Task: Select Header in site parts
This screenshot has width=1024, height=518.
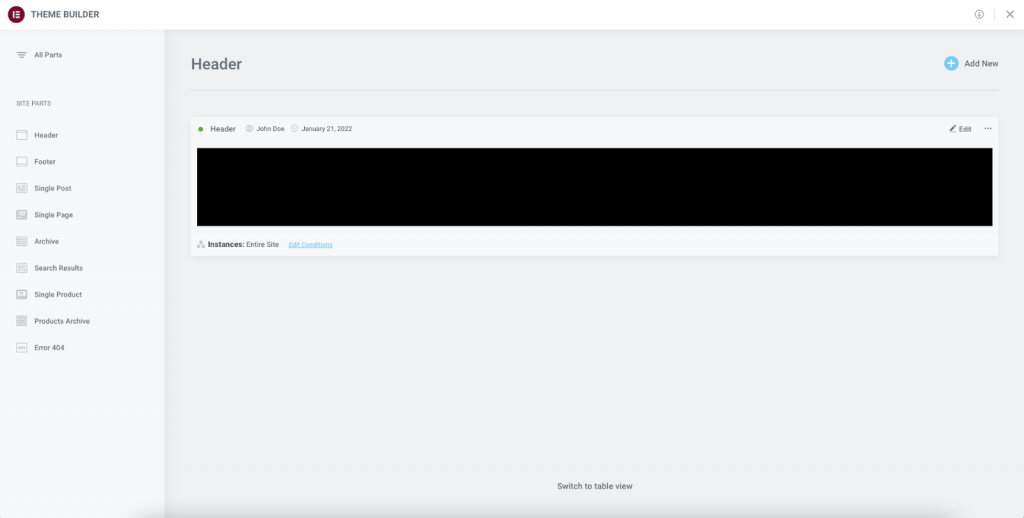Action: 45,135
